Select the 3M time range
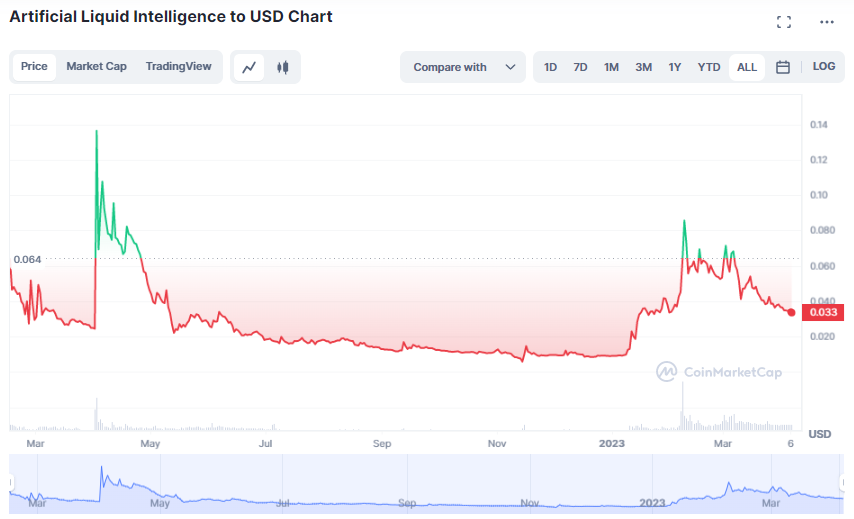This screenshot has width=854, height=519. coord(643,67)
